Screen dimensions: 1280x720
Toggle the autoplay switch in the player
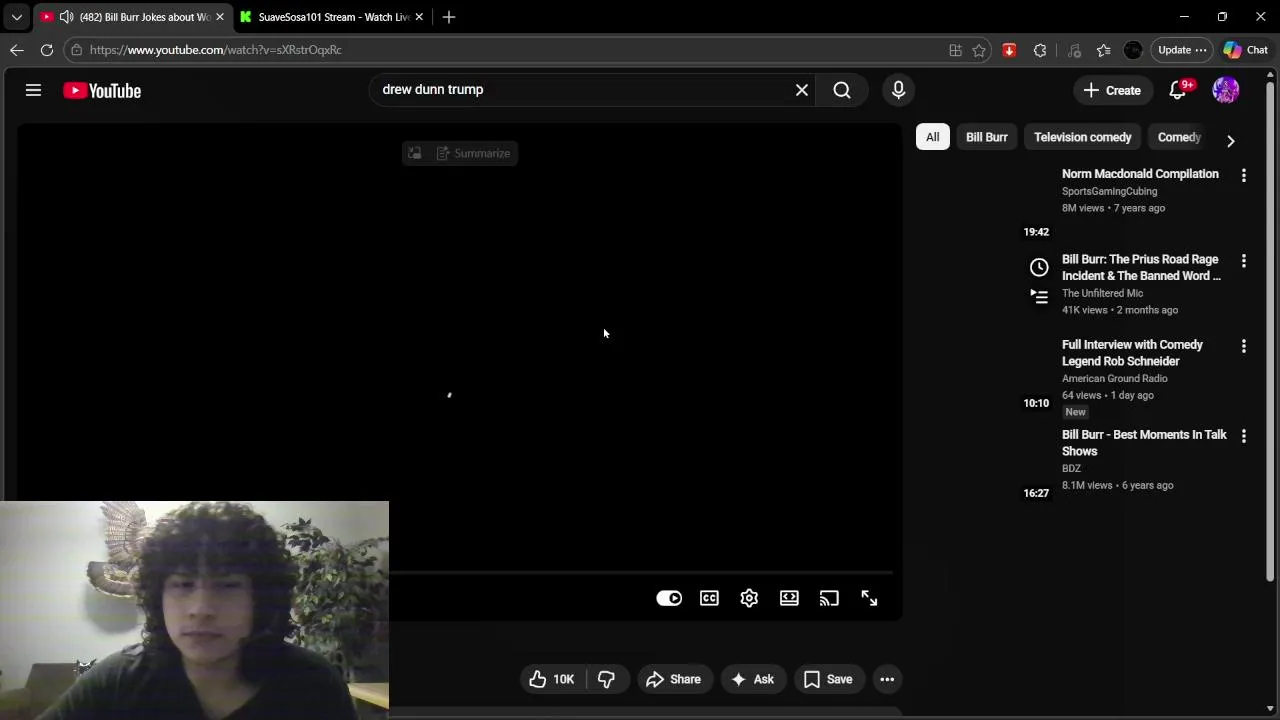pyautogui.click(x=669, y=598)
